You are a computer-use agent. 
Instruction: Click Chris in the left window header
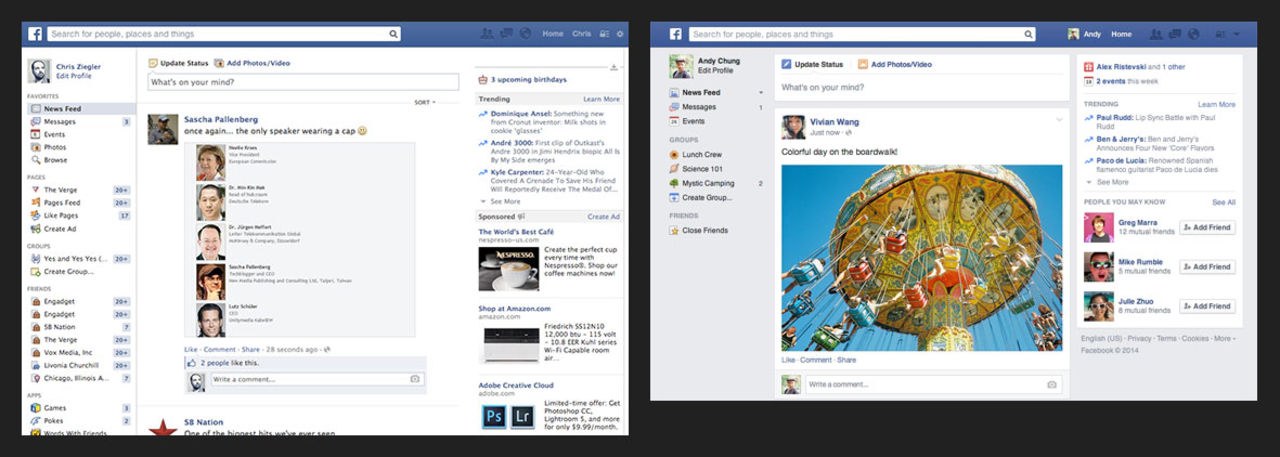point(581,34)
